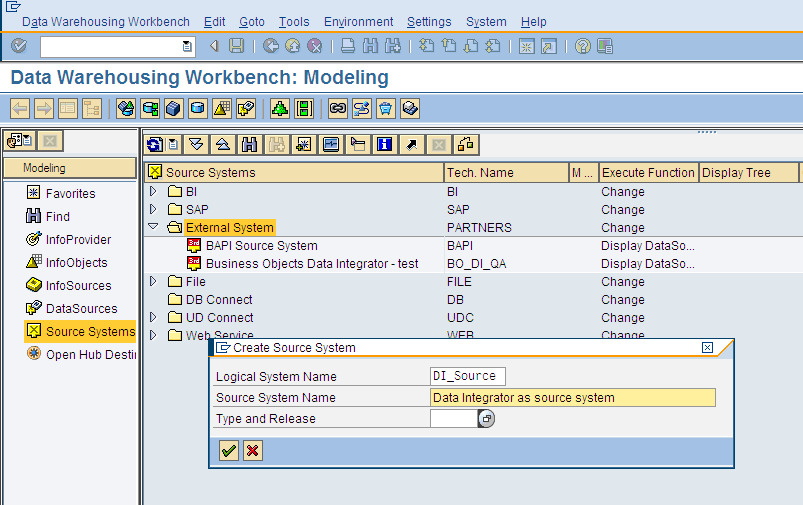Click the blue Information icon in tree toolbar
Viewport: 803px width, 505px height.
pos(384,145)
